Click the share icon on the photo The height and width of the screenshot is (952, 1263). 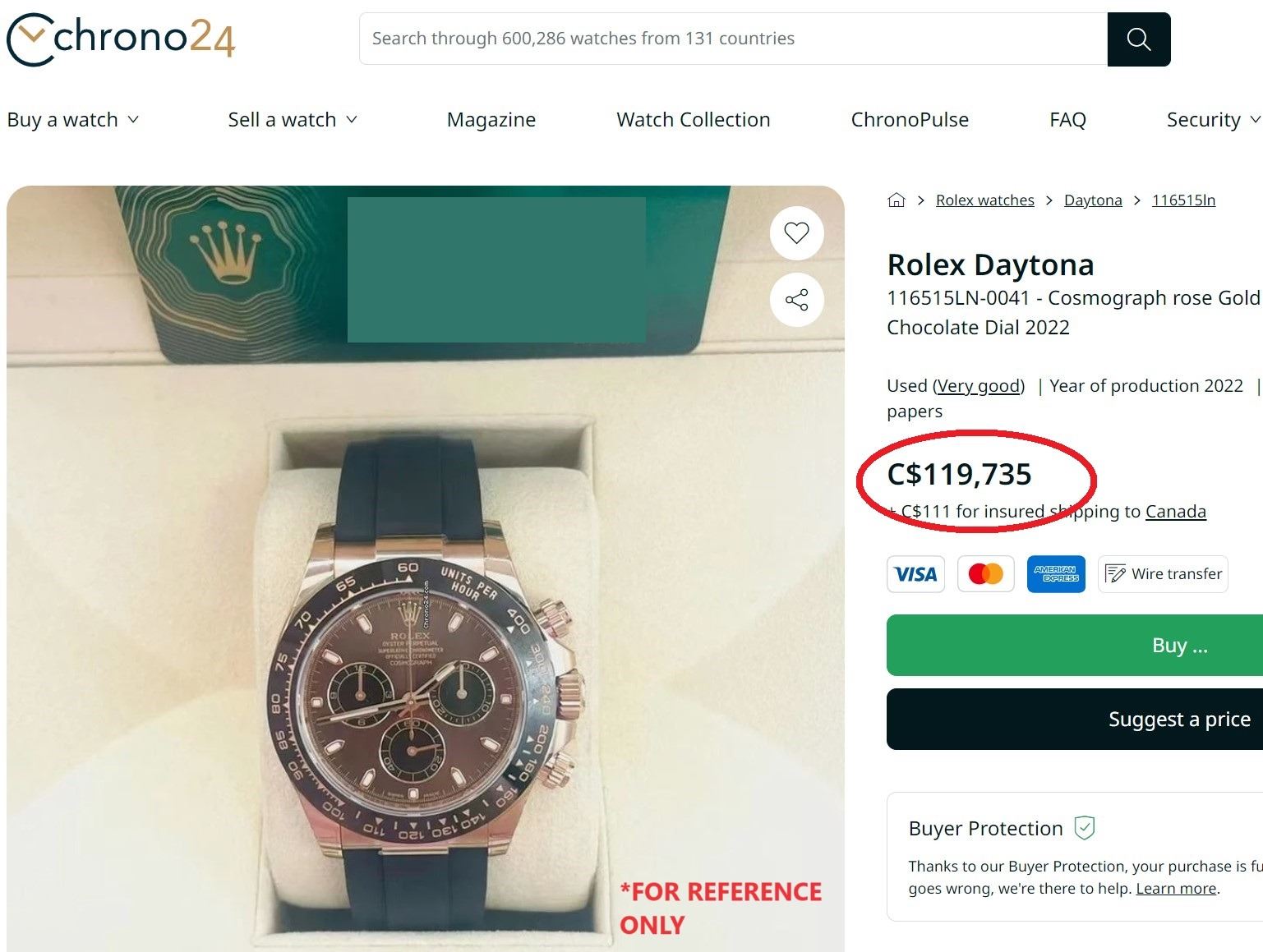(x=796, y=300)
